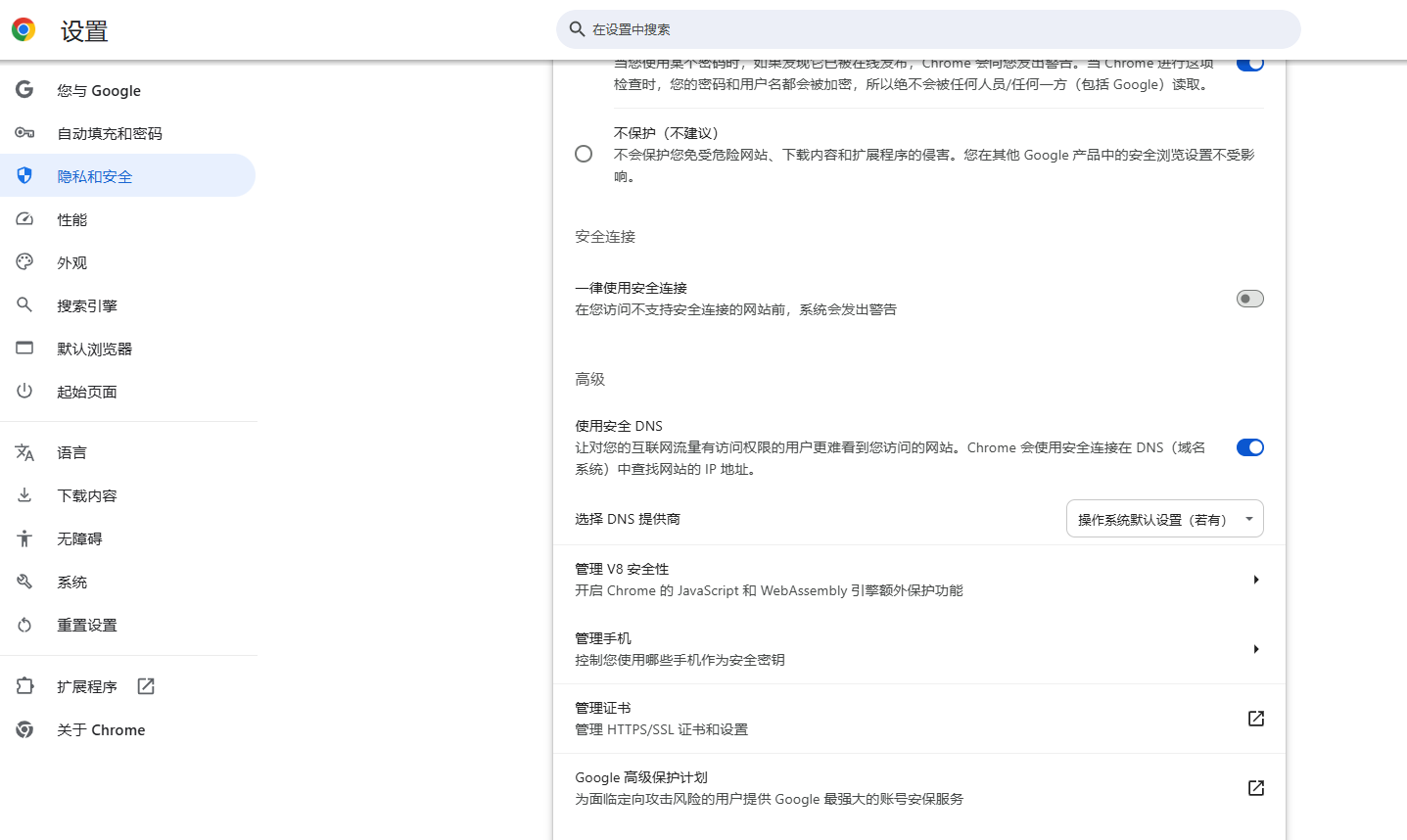This screenshot has height=840, width=1407.
Task: Click the 选择 DNS 提供商 label
Action: (x=628, y=519)
